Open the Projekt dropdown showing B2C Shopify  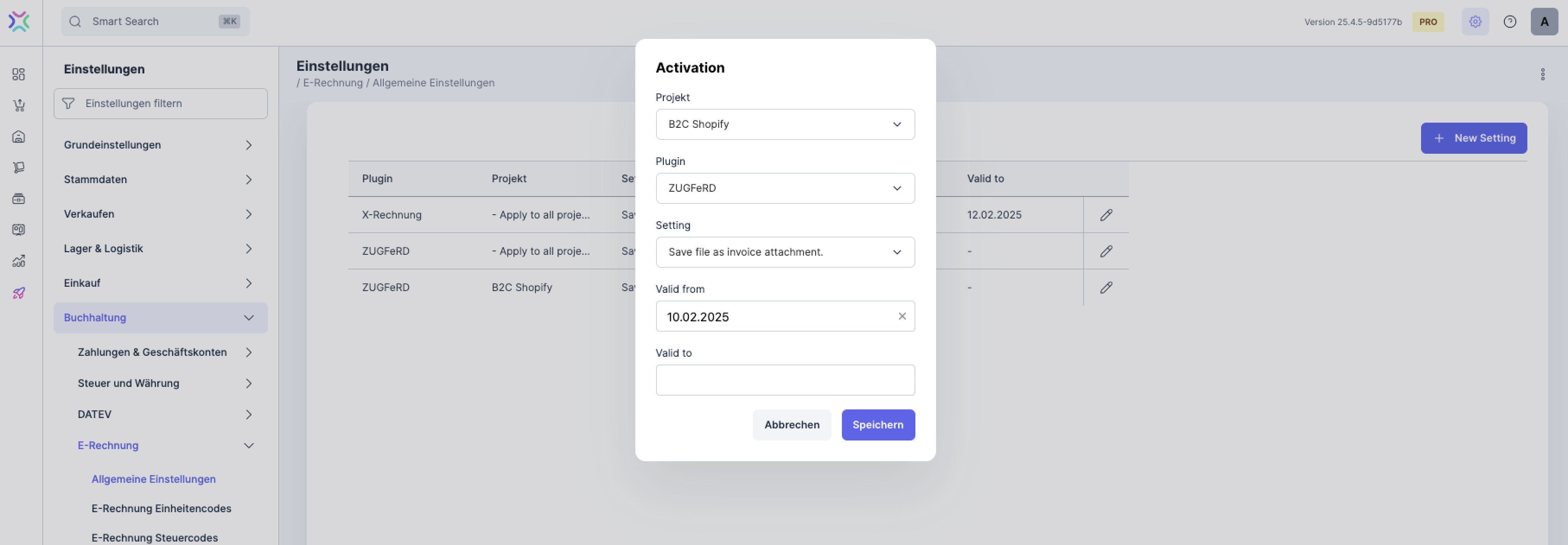[784, 124]
